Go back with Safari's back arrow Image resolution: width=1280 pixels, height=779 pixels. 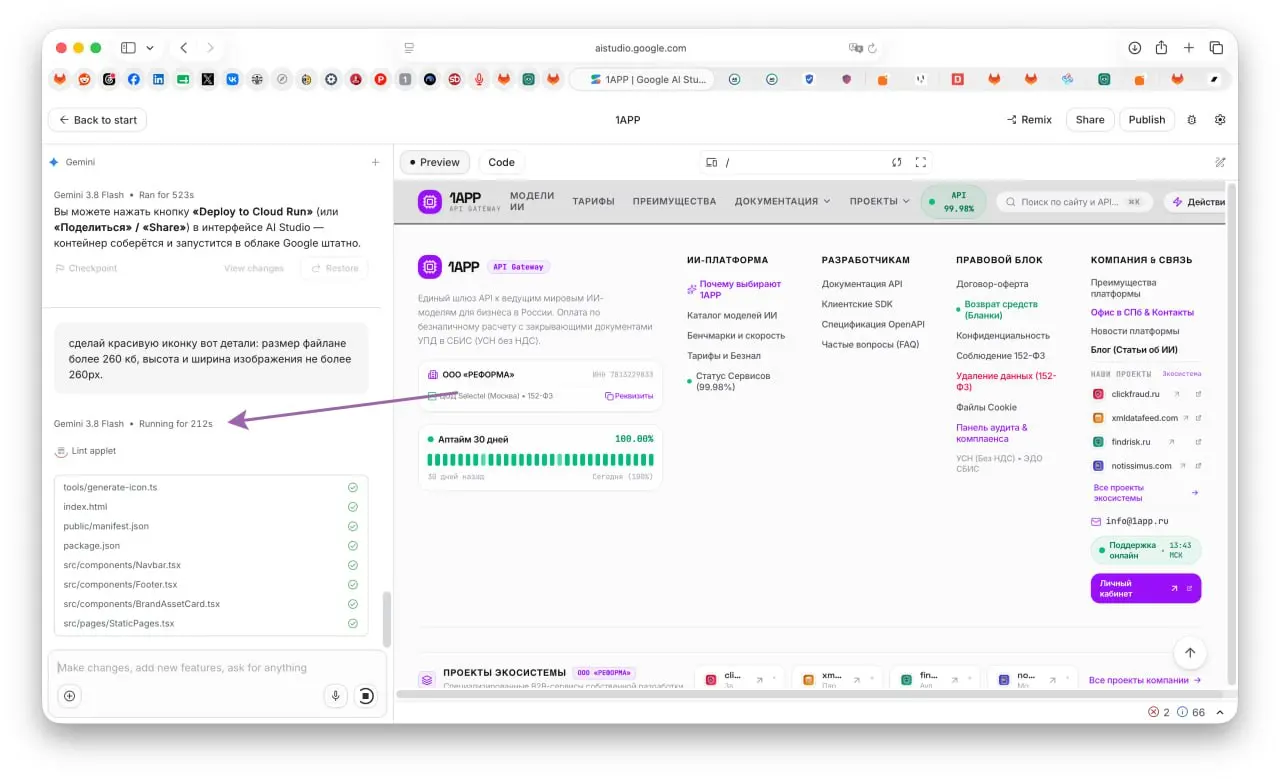tap(183, 48)
